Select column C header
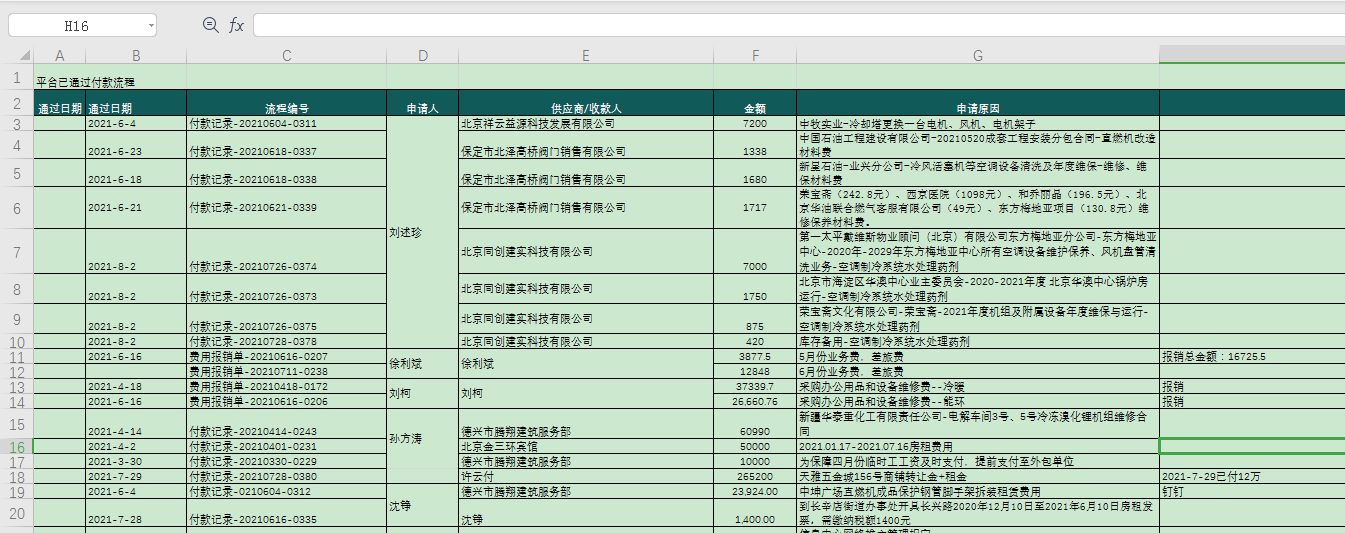Screen dimensions: 1345x533 pos(287,55)
